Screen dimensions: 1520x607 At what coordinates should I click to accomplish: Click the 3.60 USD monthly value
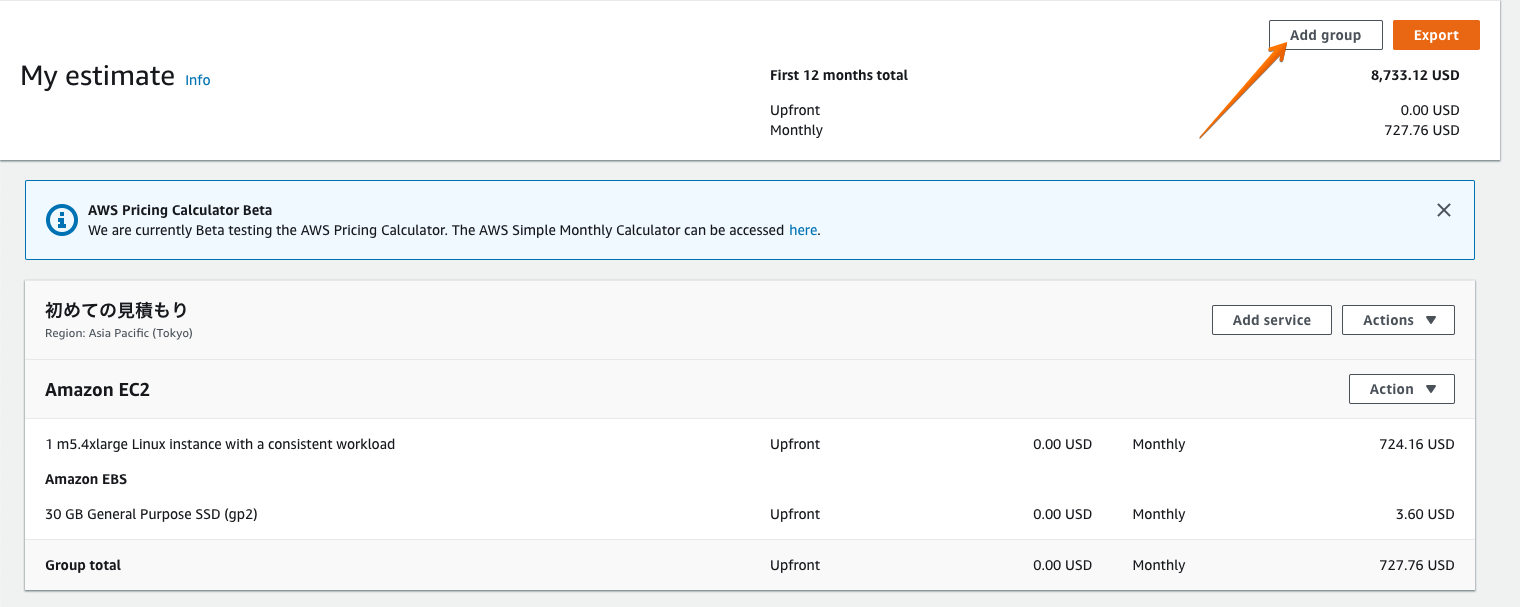point(1425,514)
